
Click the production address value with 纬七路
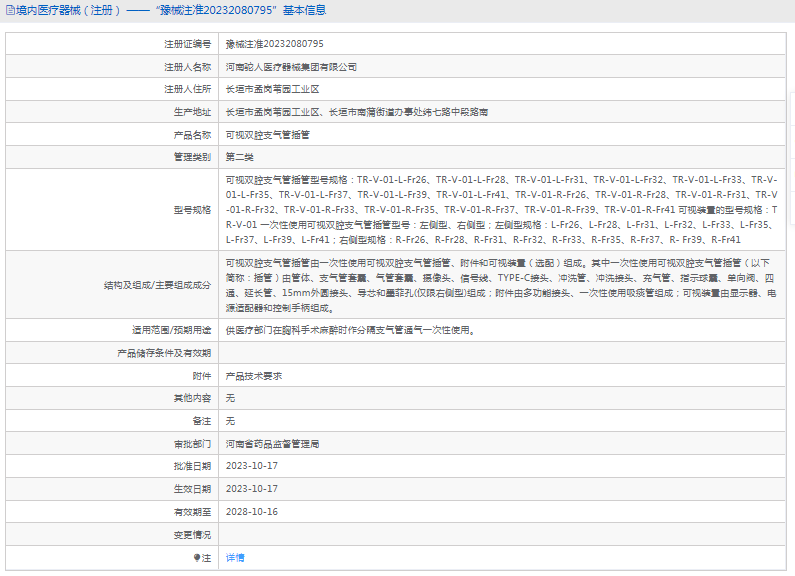tap(357, 112)
